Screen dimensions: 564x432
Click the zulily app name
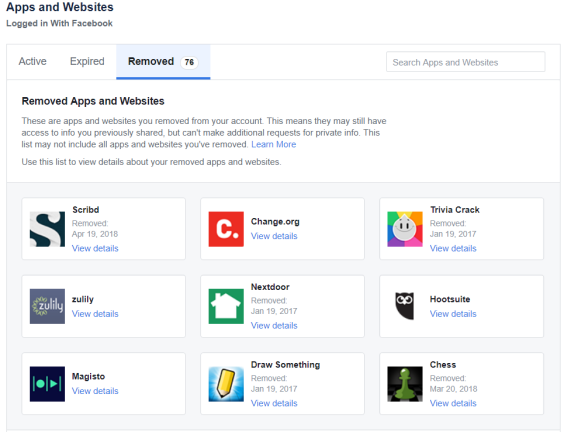click(83, 299)
